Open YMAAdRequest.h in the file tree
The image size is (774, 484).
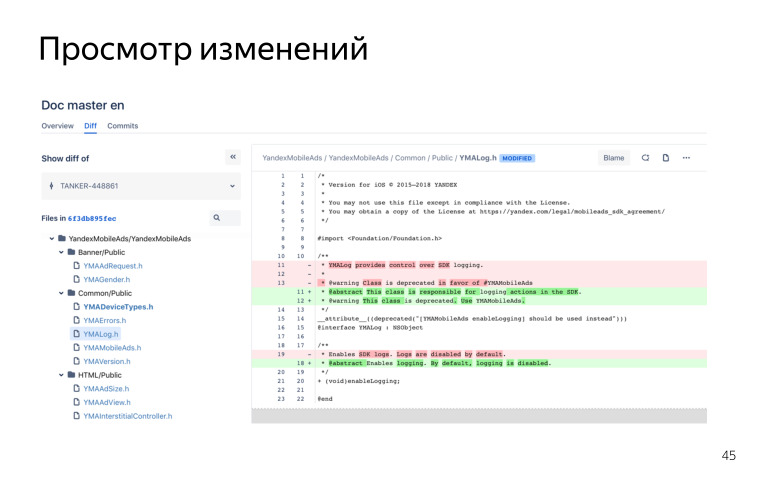(x=113, y=266)
